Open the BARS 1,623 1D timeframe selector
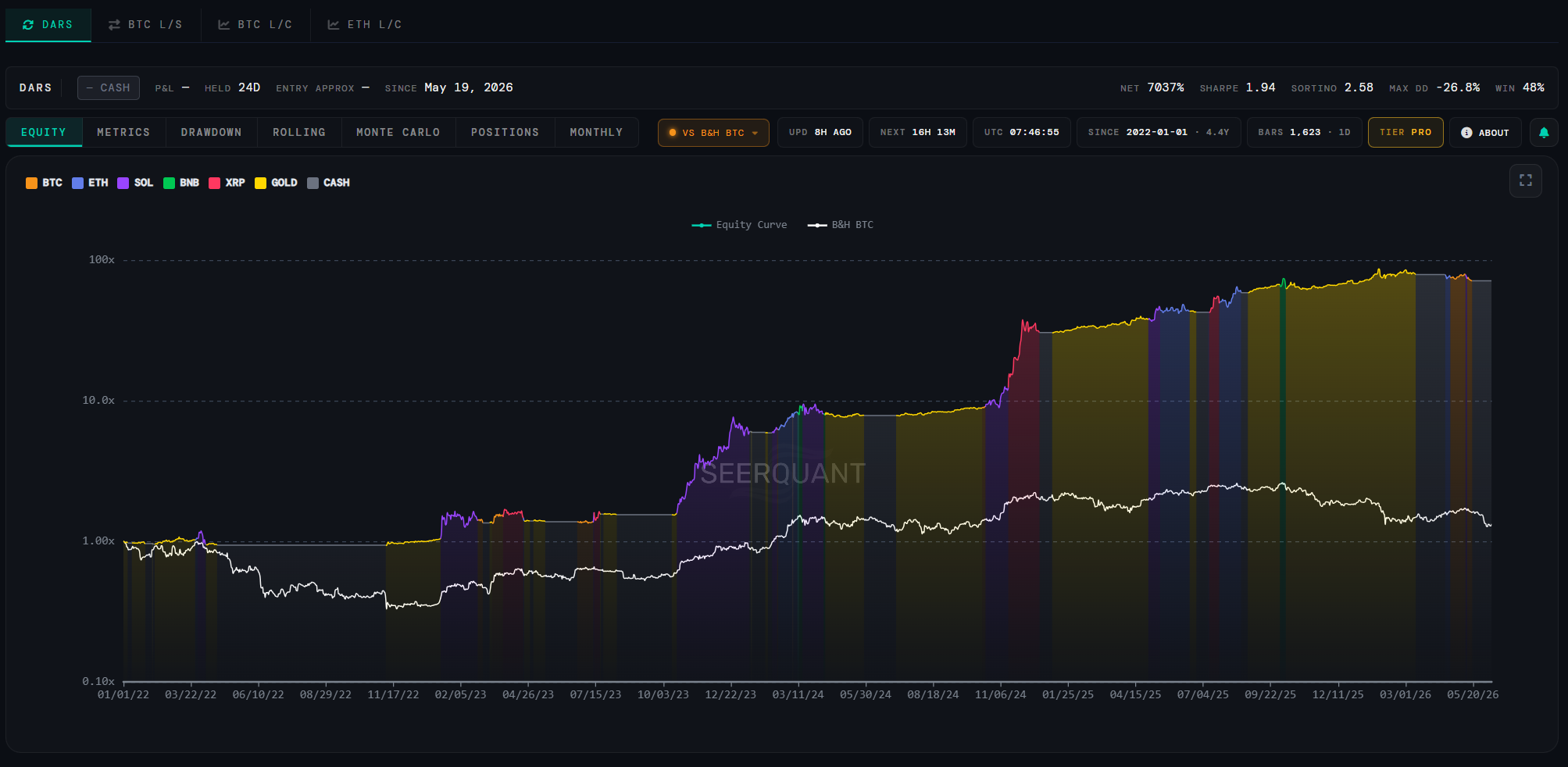 click(1304, 133)
